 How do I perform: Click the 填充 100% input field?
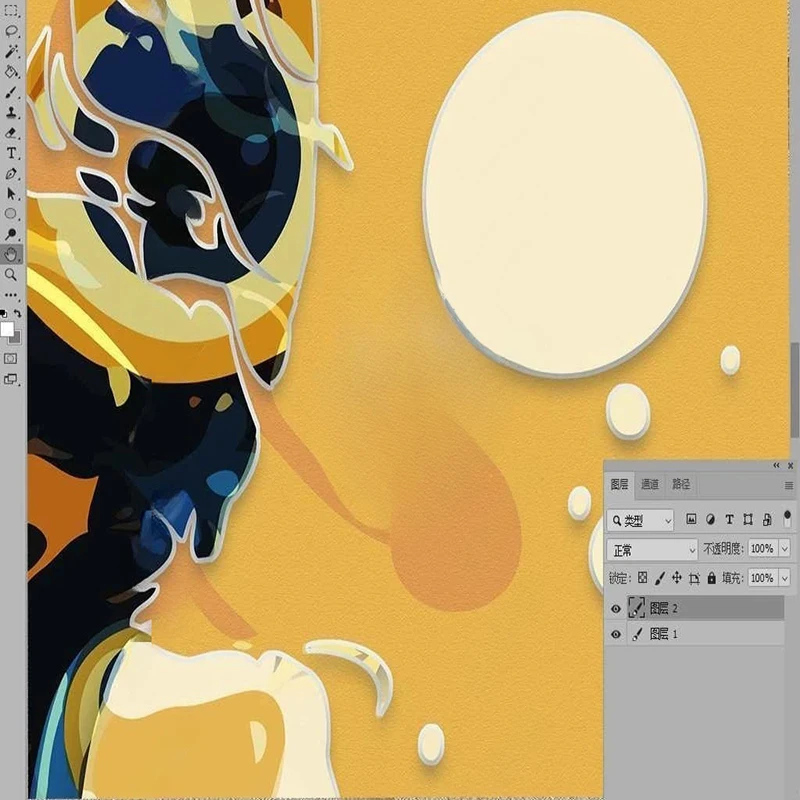(x=763, y=578)
